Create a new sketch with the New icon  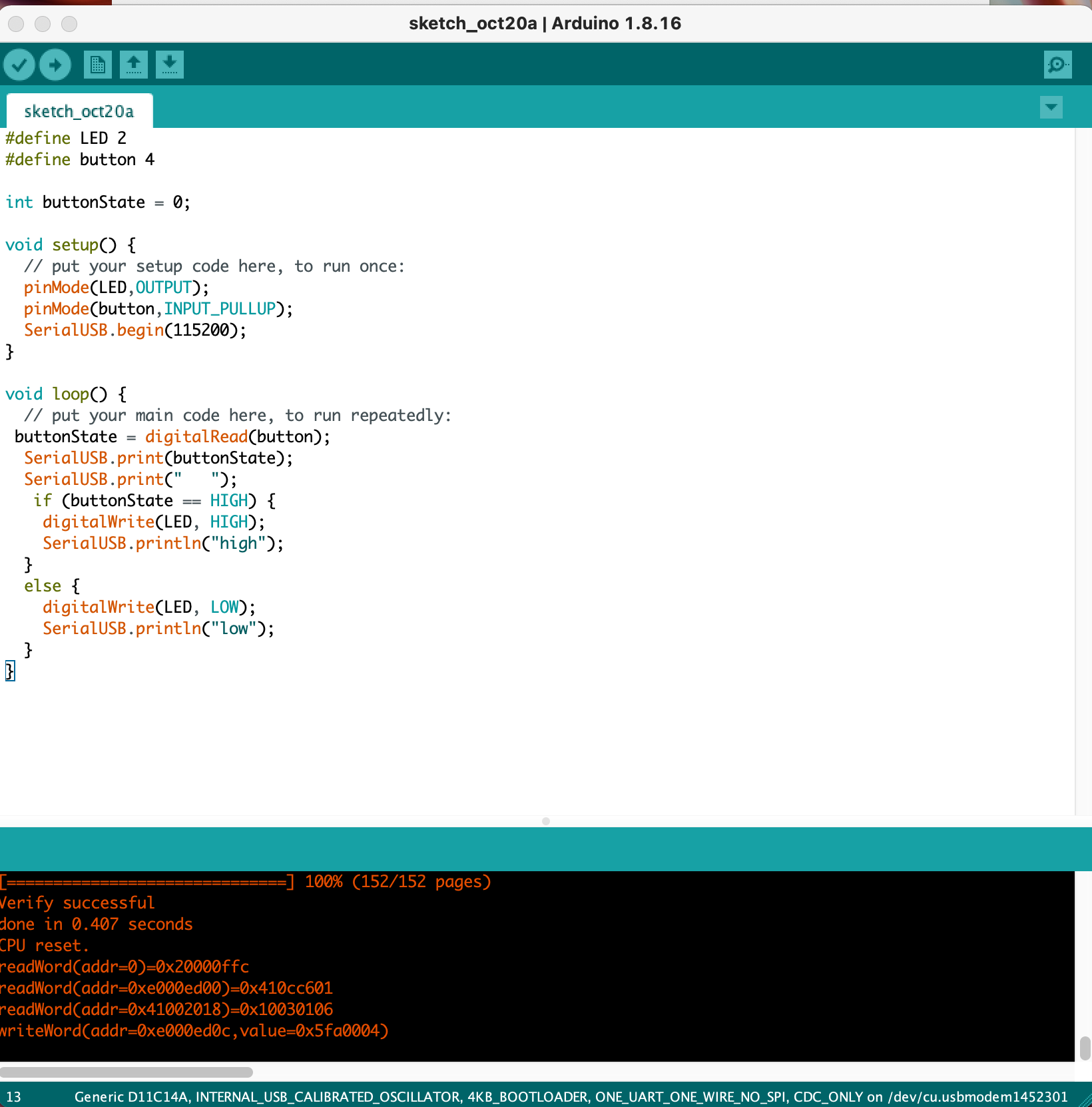(98, 65)
